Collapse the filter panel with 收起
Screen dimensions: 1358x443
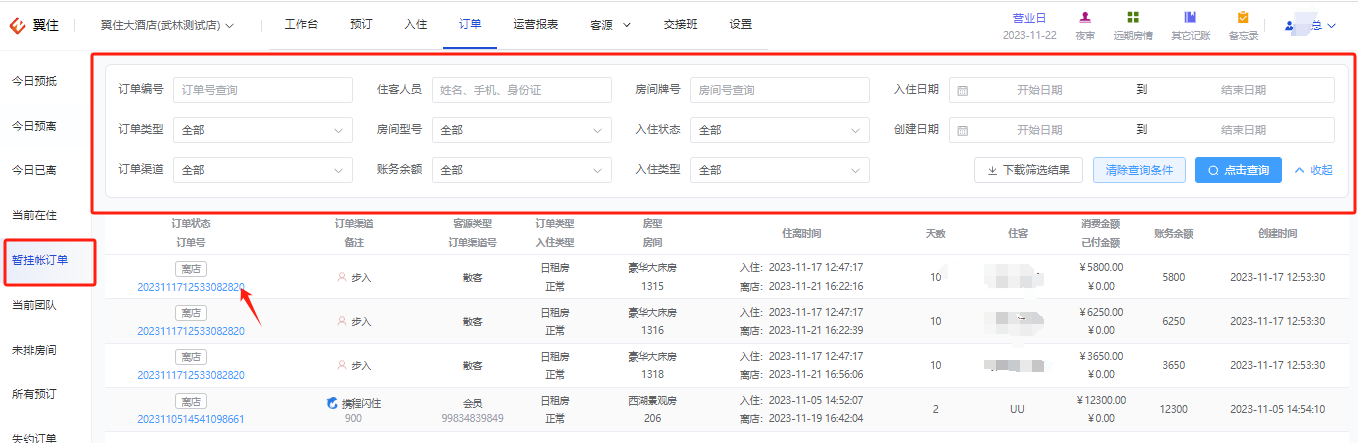[x=1313, y=170]
